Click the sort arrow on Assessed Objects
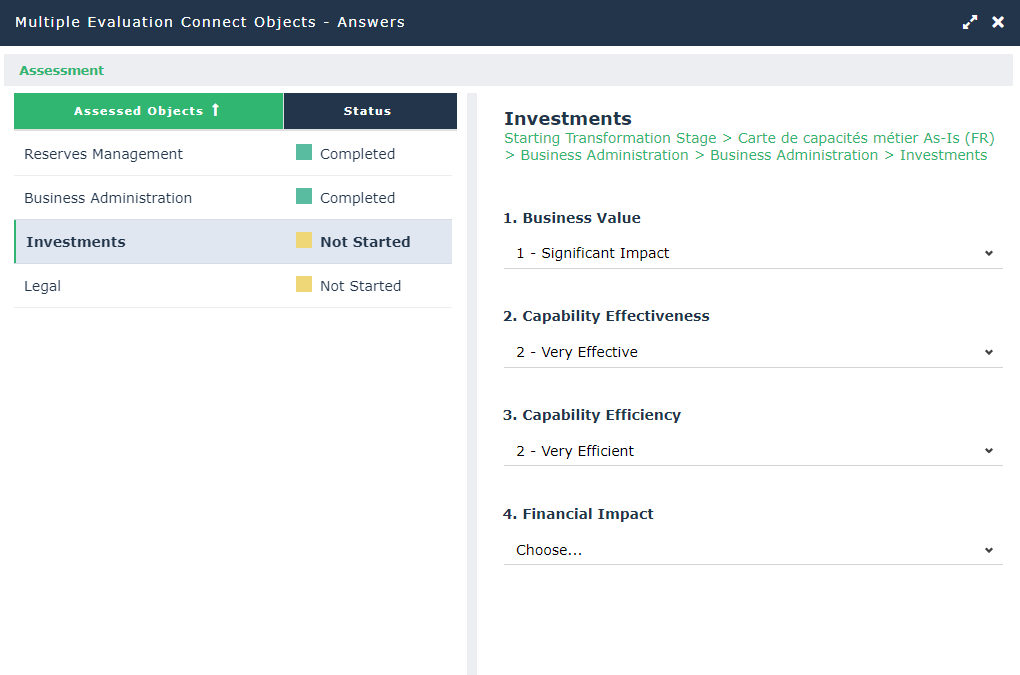Viewport: 1020px width, 675px height. point(215,110)
